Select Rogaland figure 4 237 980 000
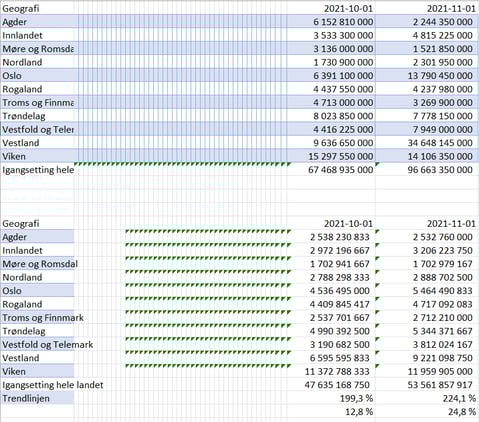The height and width of the screenshot is (422, 479). [x=443, y=89]
